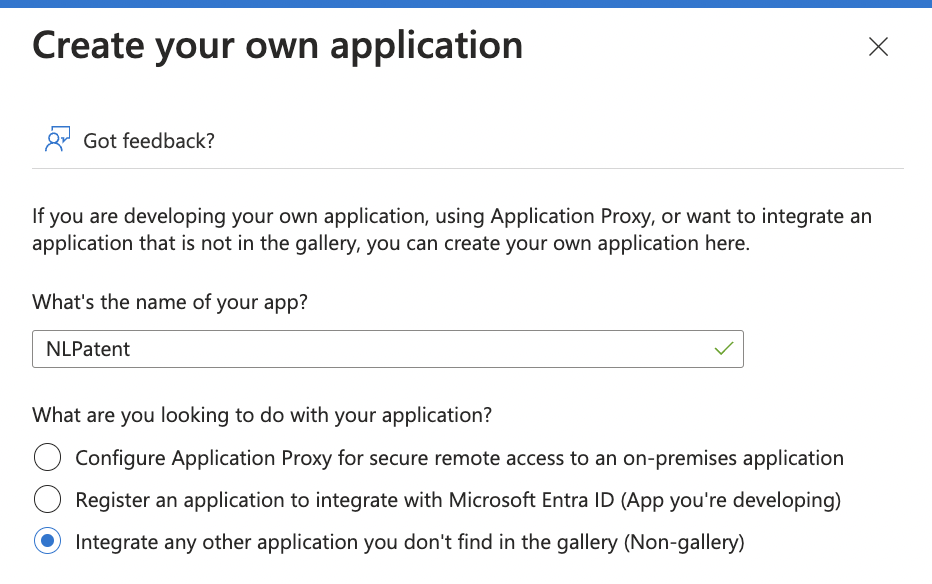This screenshot has width=932, height=584.
Task: Click the green validation checkmark icon
Action: click(x=723, y=348)
